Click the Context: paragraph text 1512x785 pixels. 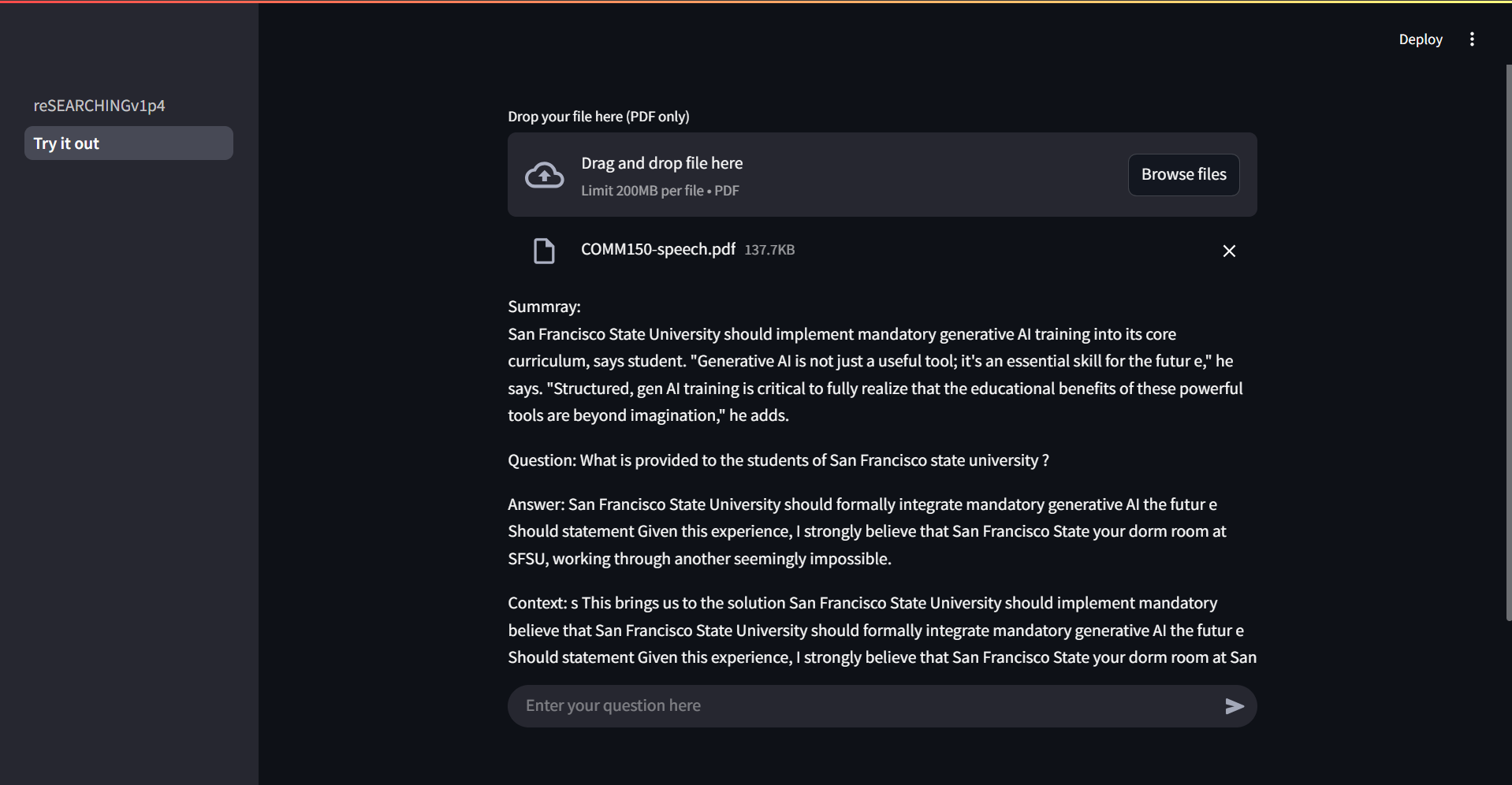(x=882, y=630)
